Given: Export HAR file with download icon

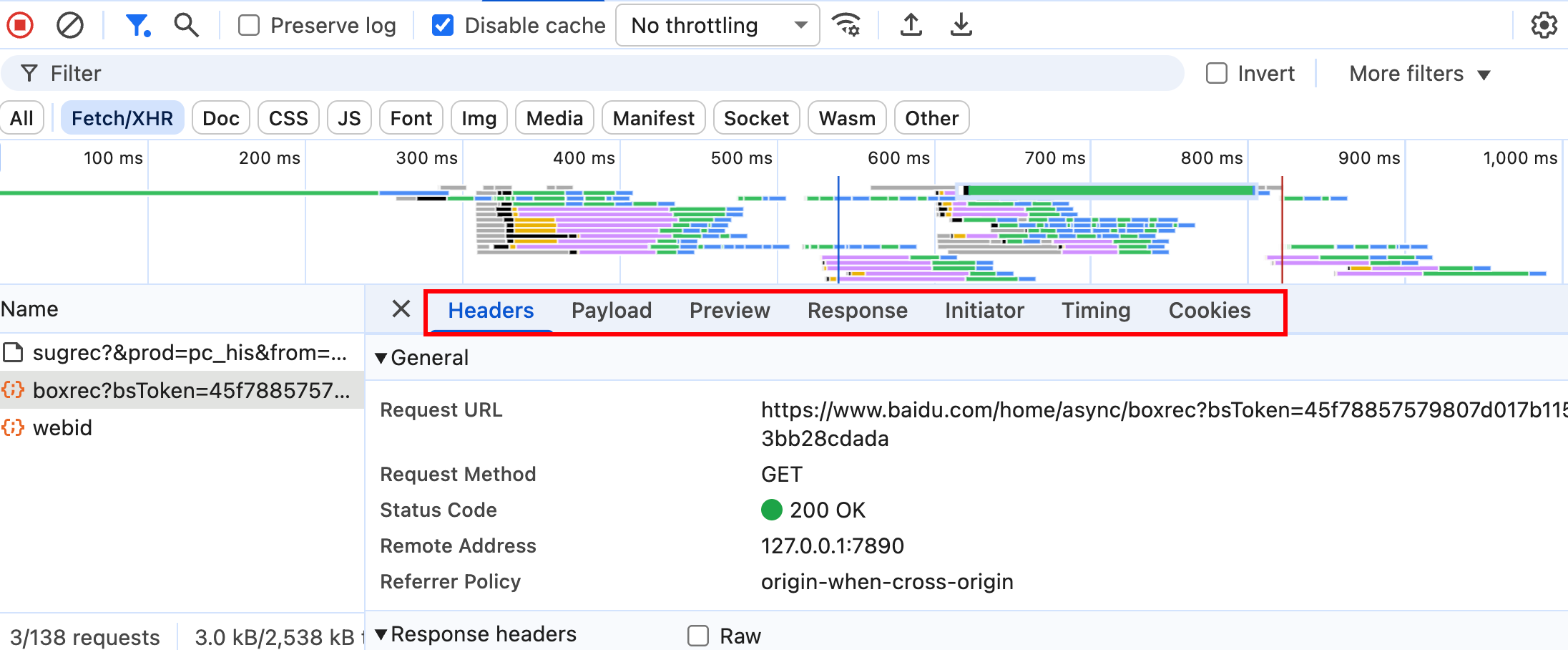Looking at the screenshot, I should 961,26.
